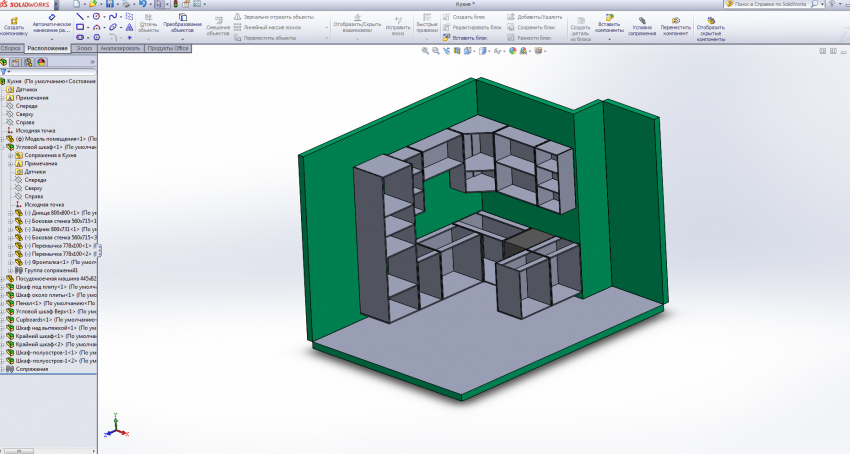Image resolution: width=850 pixels, height=454 pixels.
Task: Open the FeatureManager design tree tab icon
Action: [x=4, y=62]
